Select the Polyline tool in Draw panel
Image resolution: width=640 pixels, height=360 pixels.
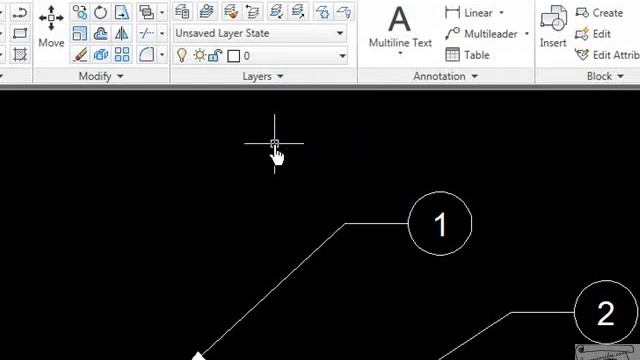[x=19, y=12]
